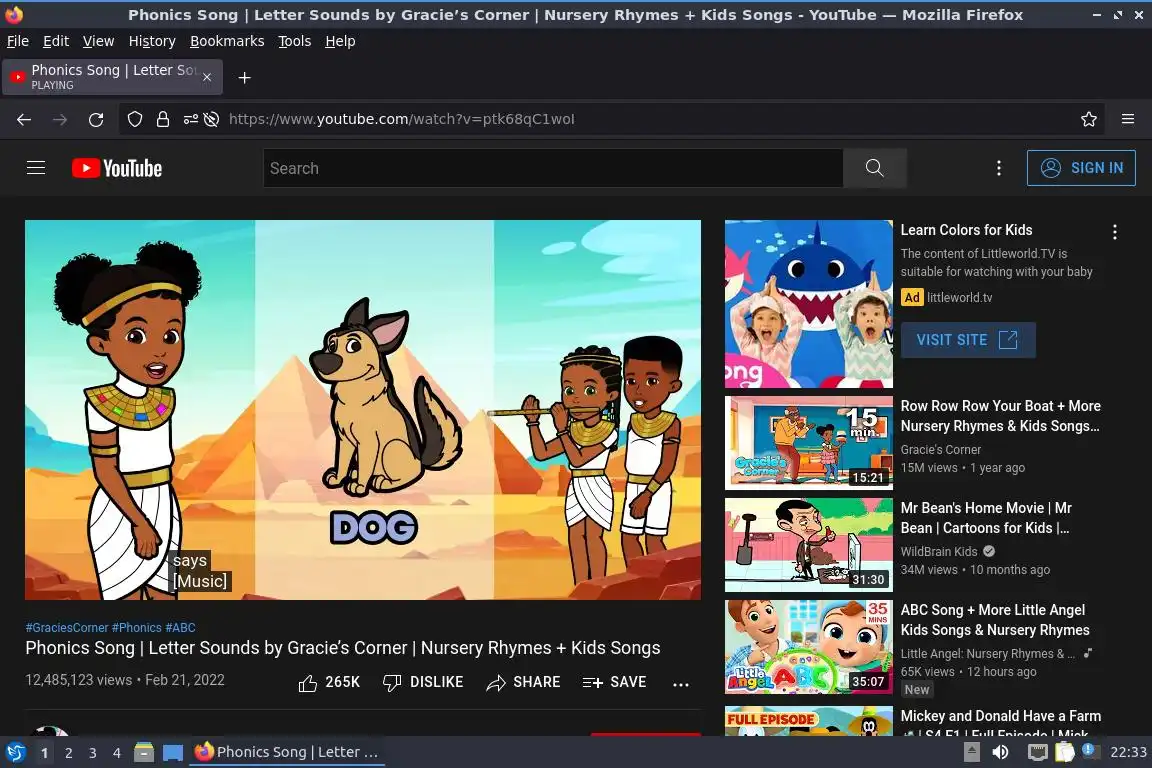This screenshot has height=768, width=1152.
Task: Click the removable drive tray icon
Action: pos(971,752)
